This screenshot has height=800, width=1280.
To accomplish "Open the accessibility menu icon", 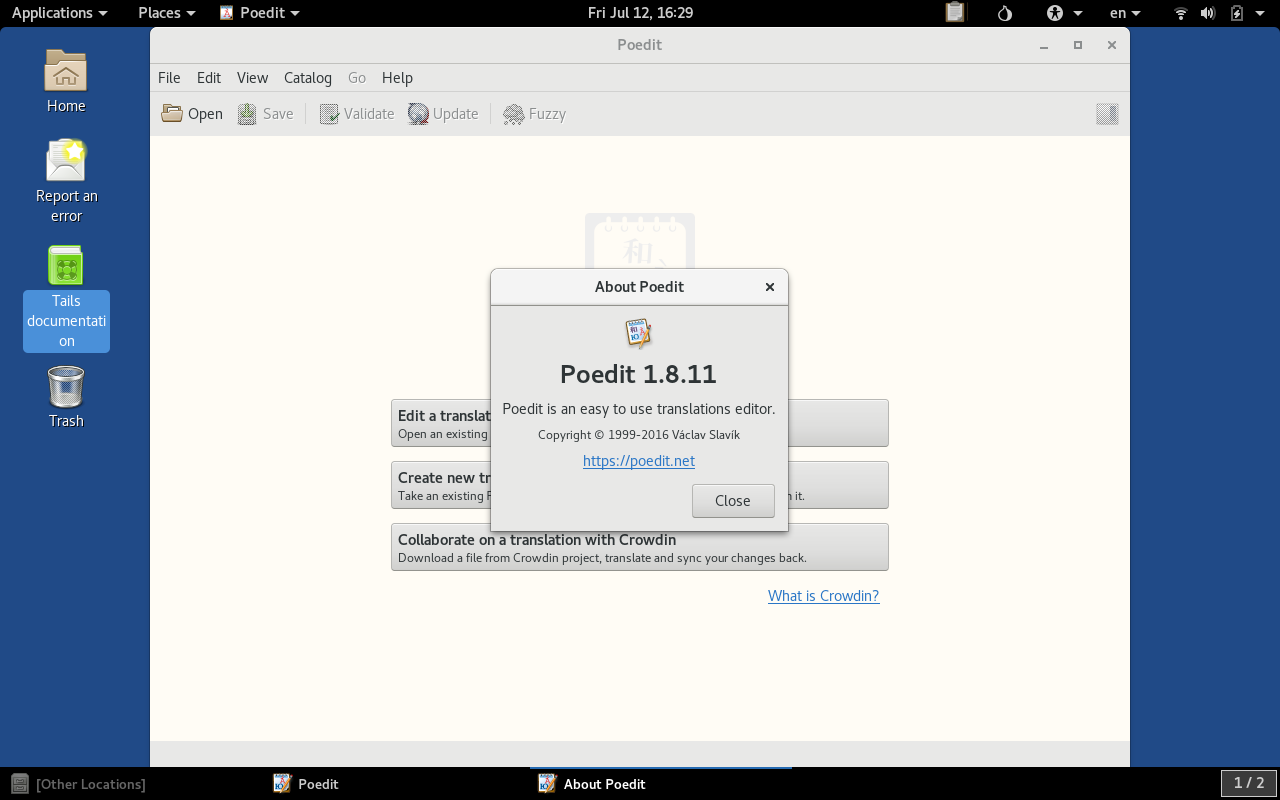I will tap(1055, 13).
